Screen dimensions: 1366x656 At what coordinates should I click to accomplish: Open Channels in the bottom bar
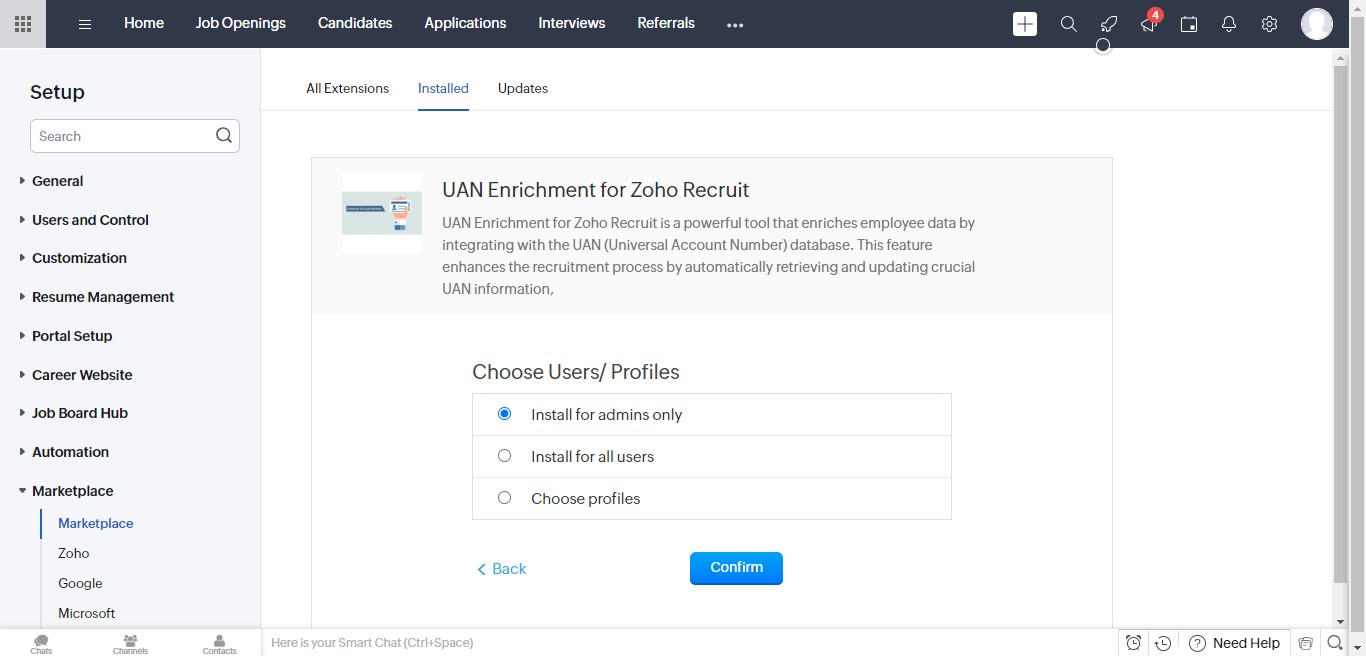(130, 644)
